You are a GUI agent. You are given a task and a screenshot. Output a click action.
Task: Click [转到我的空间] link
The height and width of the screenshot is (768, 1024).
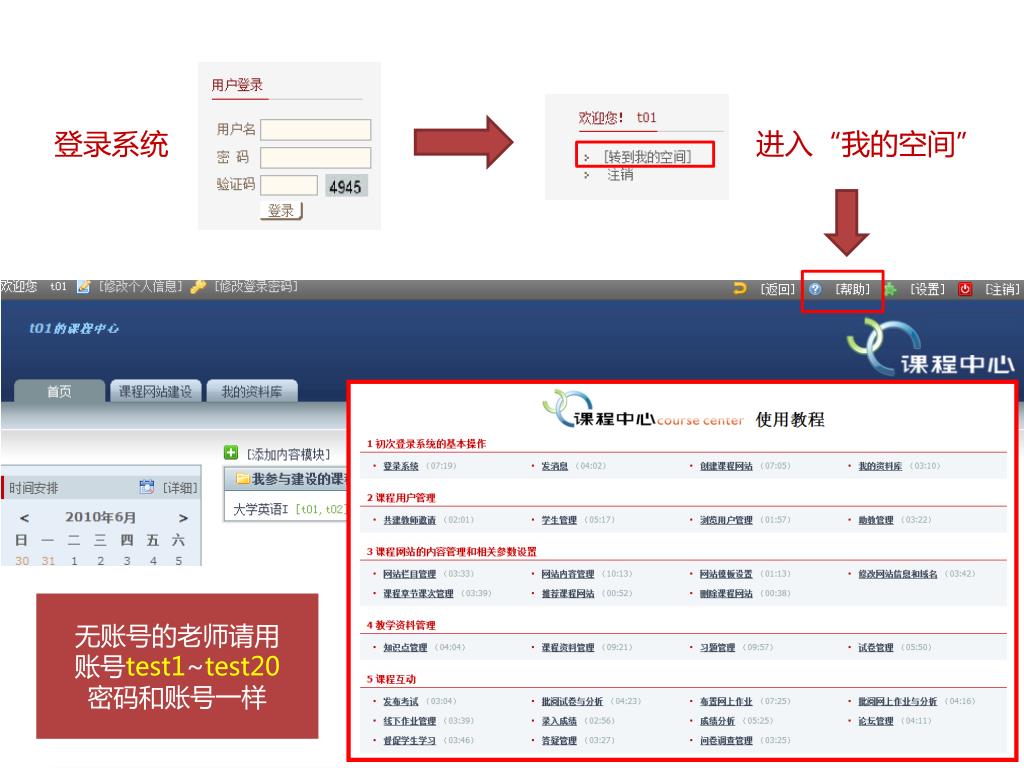click(x=647, y=156)
